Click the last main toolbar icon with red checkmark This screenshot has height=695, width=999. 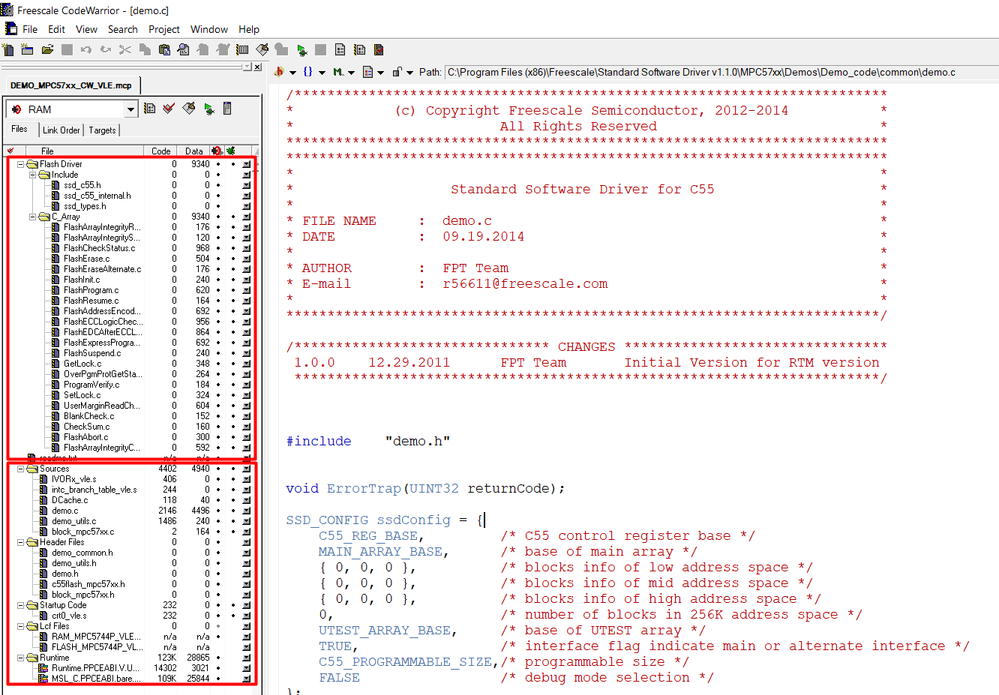click(x=379, y=50)
